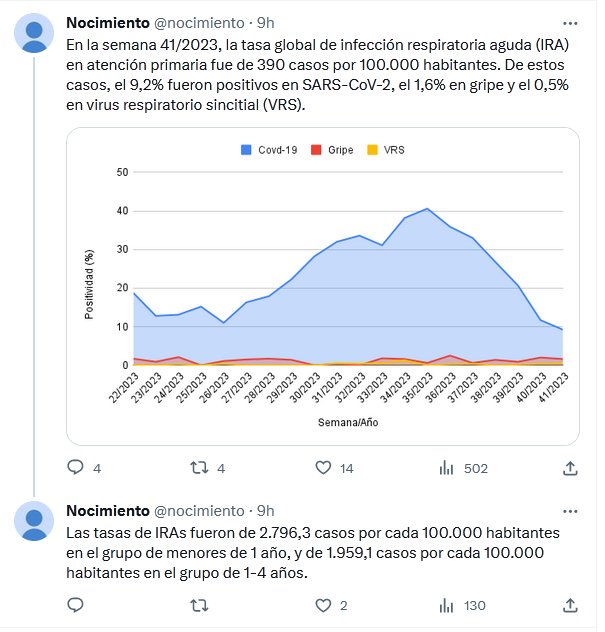Retweet the second Nocimiento tweet
Viewport: 605px width, 632px height.
(200, 604)
